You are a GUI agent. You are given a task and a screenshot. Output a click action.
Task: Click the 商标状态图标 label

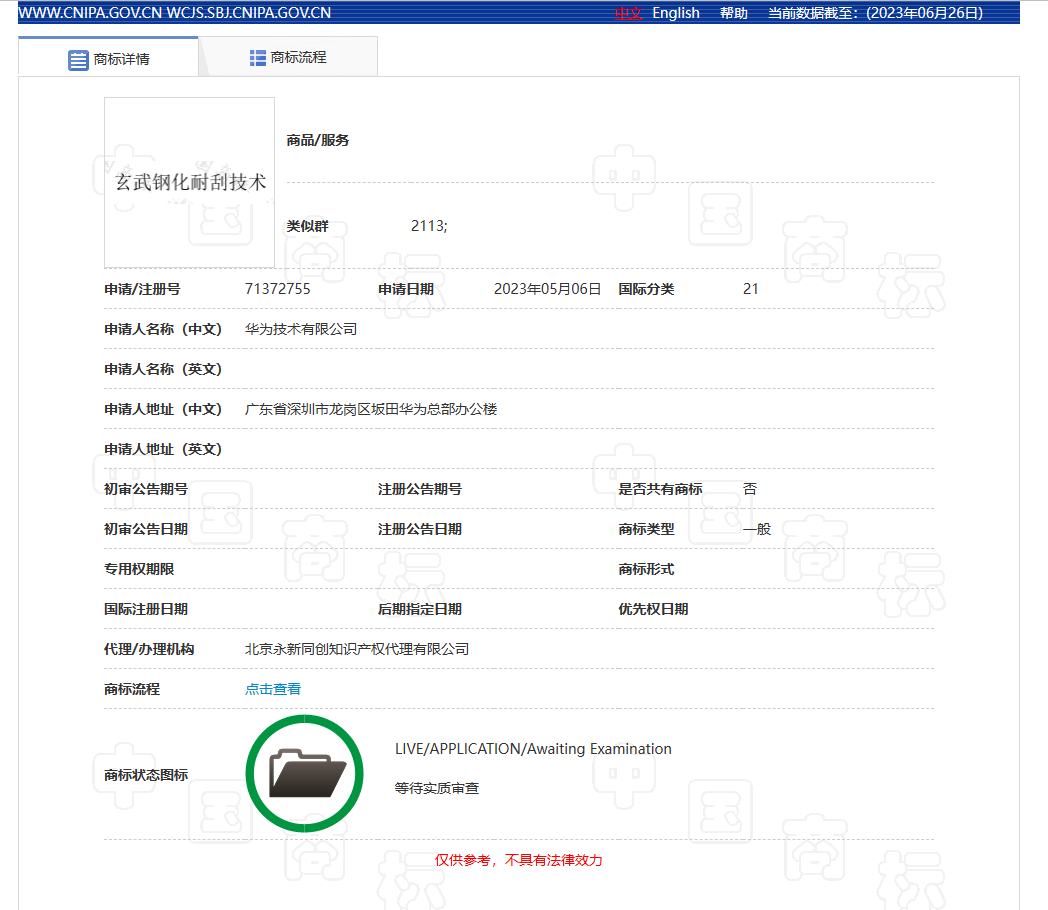coord(146,775)
